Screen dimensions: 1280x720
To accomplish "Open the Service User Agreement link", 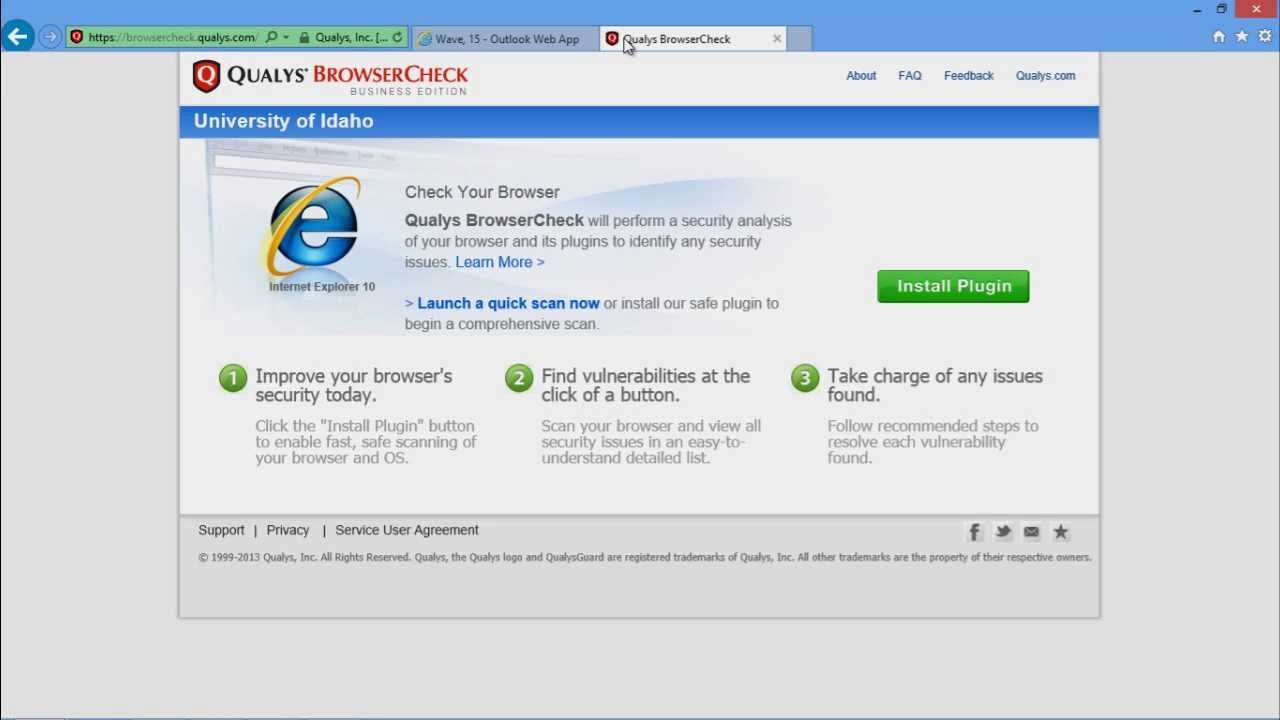I will (x=407, y=530).
